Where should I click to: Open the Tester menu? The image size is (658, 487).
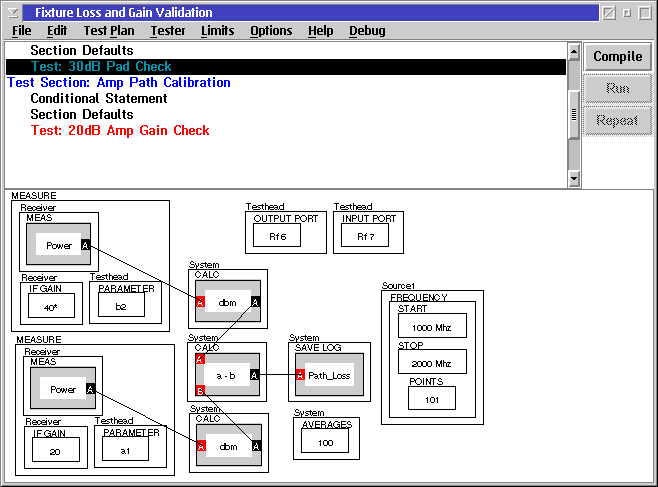coord(168,31)
